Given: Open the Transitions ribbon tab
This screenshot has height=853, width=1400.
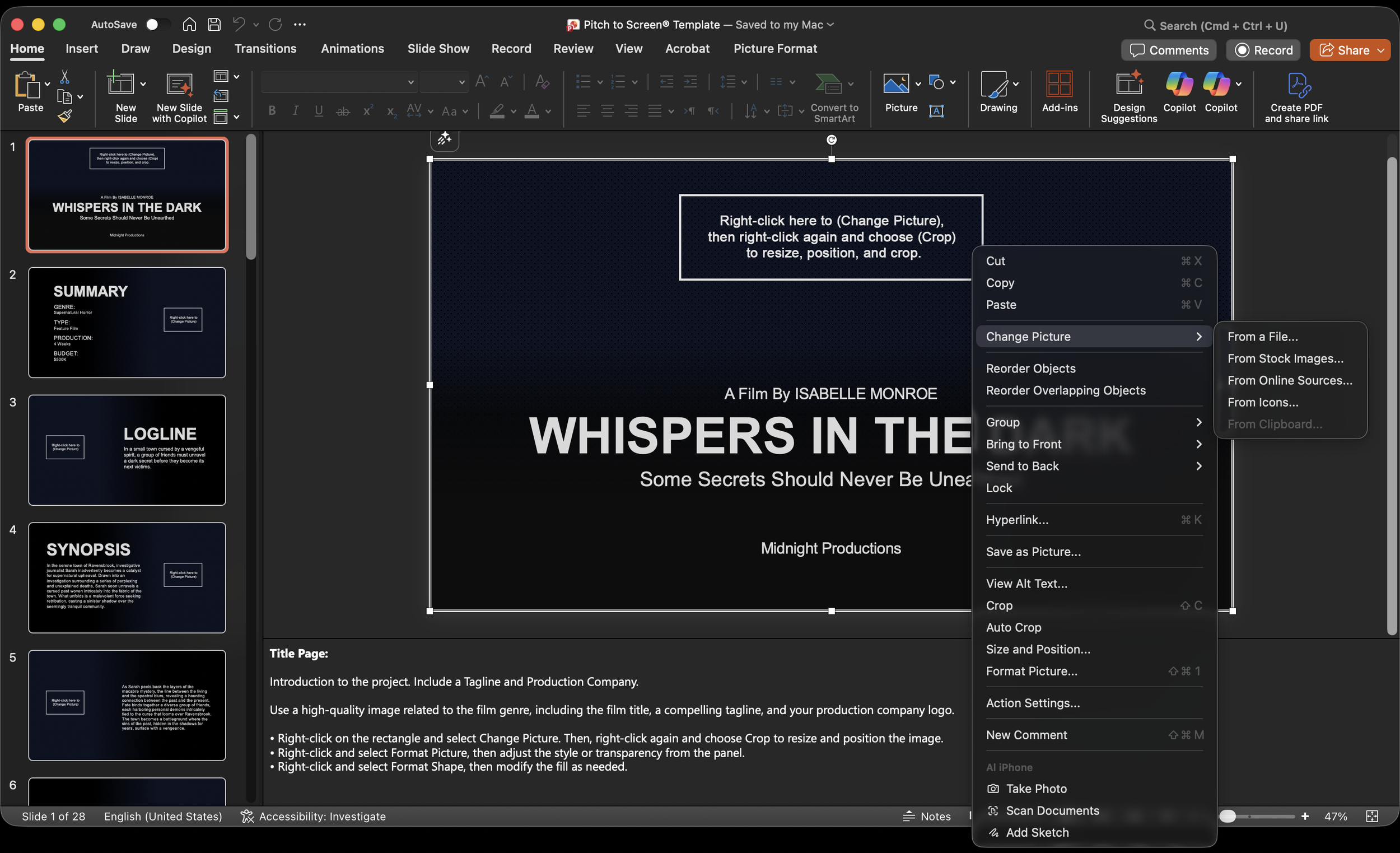Looking at the screenshot, I should pos(265,49).
